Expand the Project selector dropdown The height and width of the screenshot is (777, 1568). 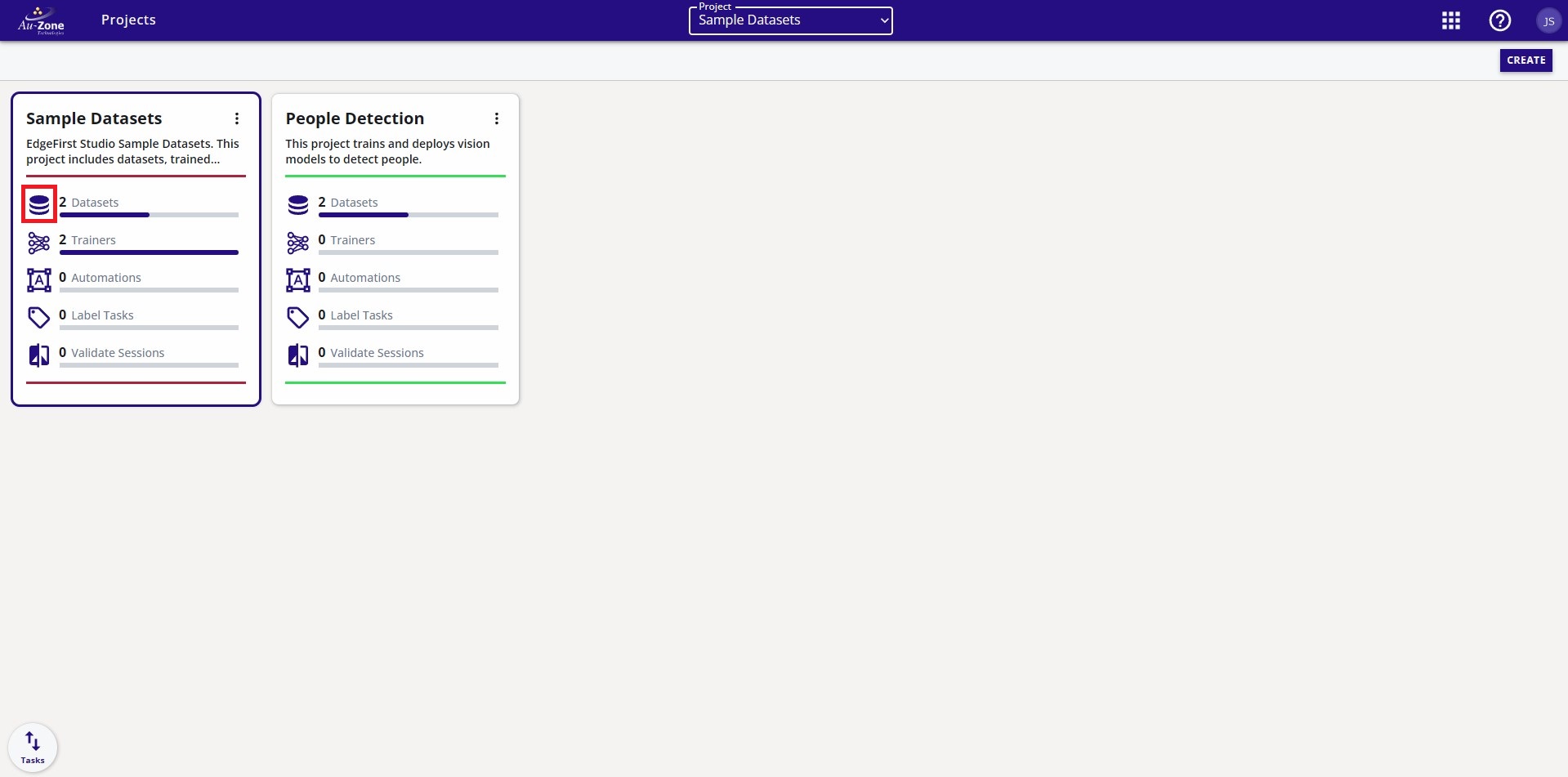coord(791,20)
